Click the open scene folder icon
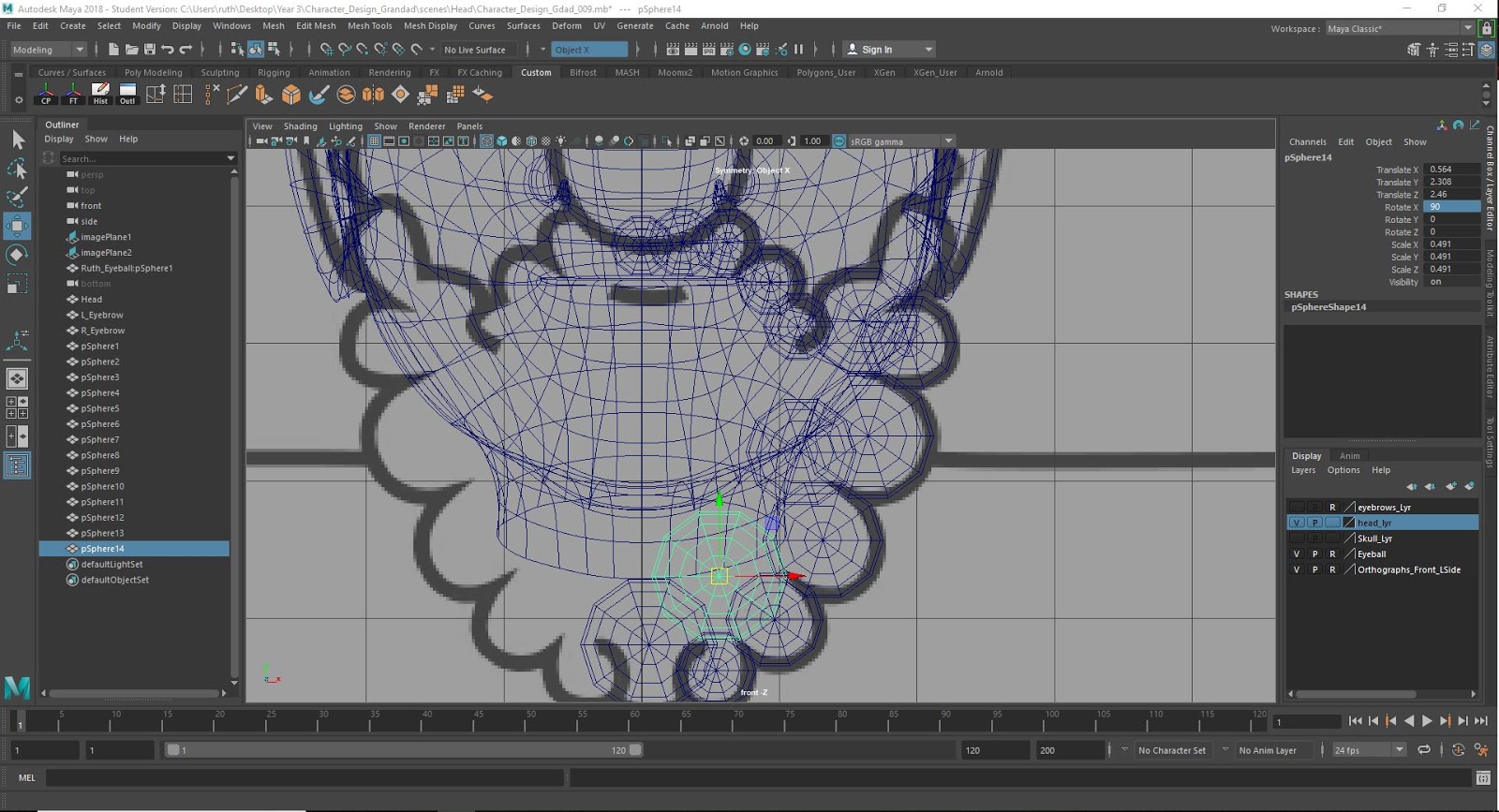This screenshot has width=1499, height=812. pos(132,50)
